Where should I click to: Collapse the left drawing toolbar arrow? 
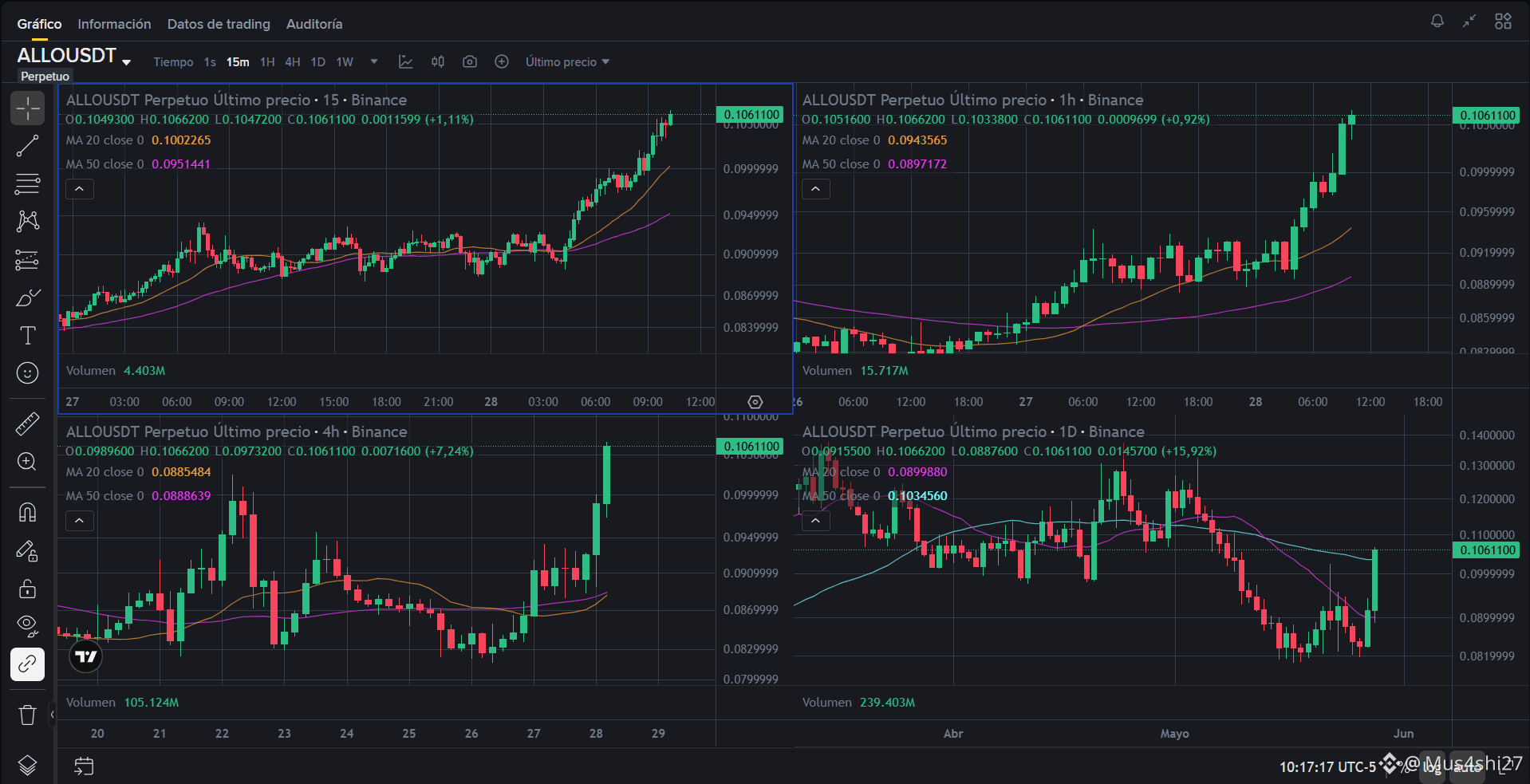[52, 715]
